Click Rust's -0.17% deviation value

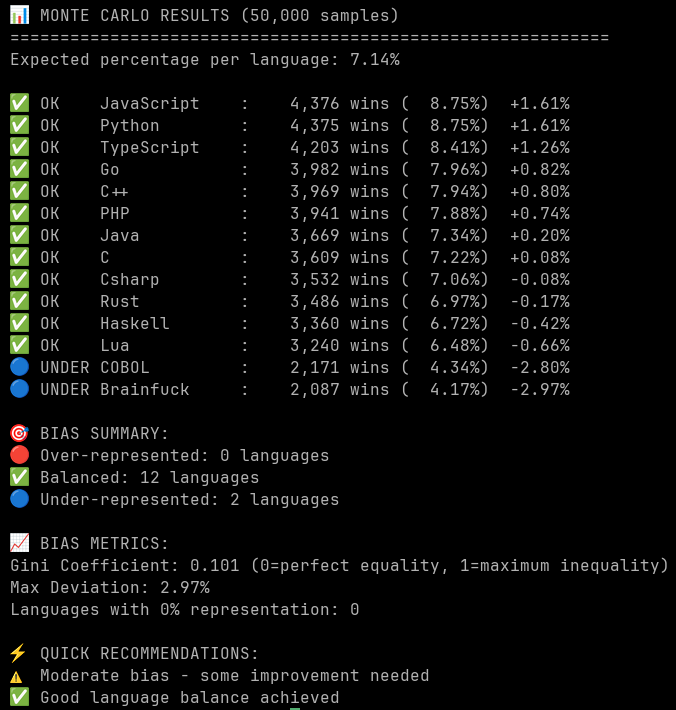point(539,301)
